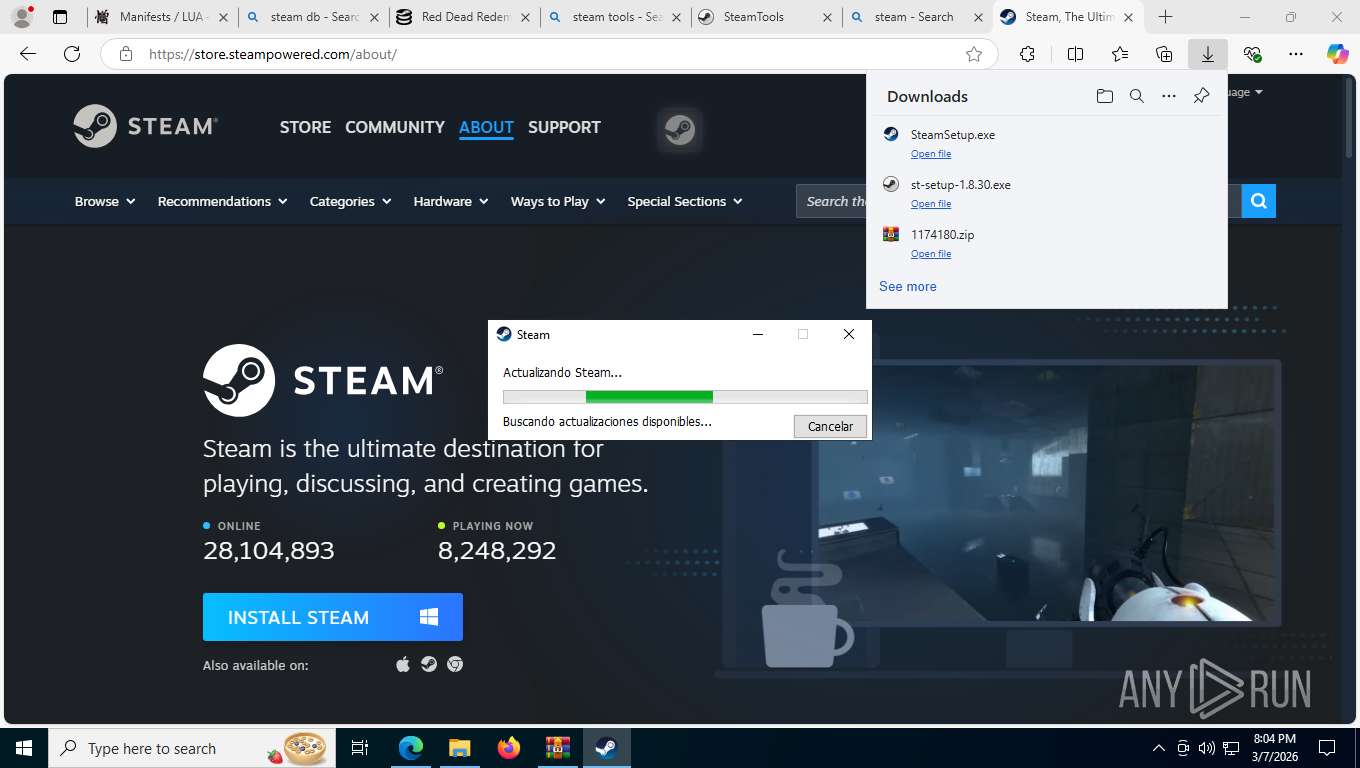Switch to the steam db search tab
1360x768 pixels.
(x=314, y=17)
